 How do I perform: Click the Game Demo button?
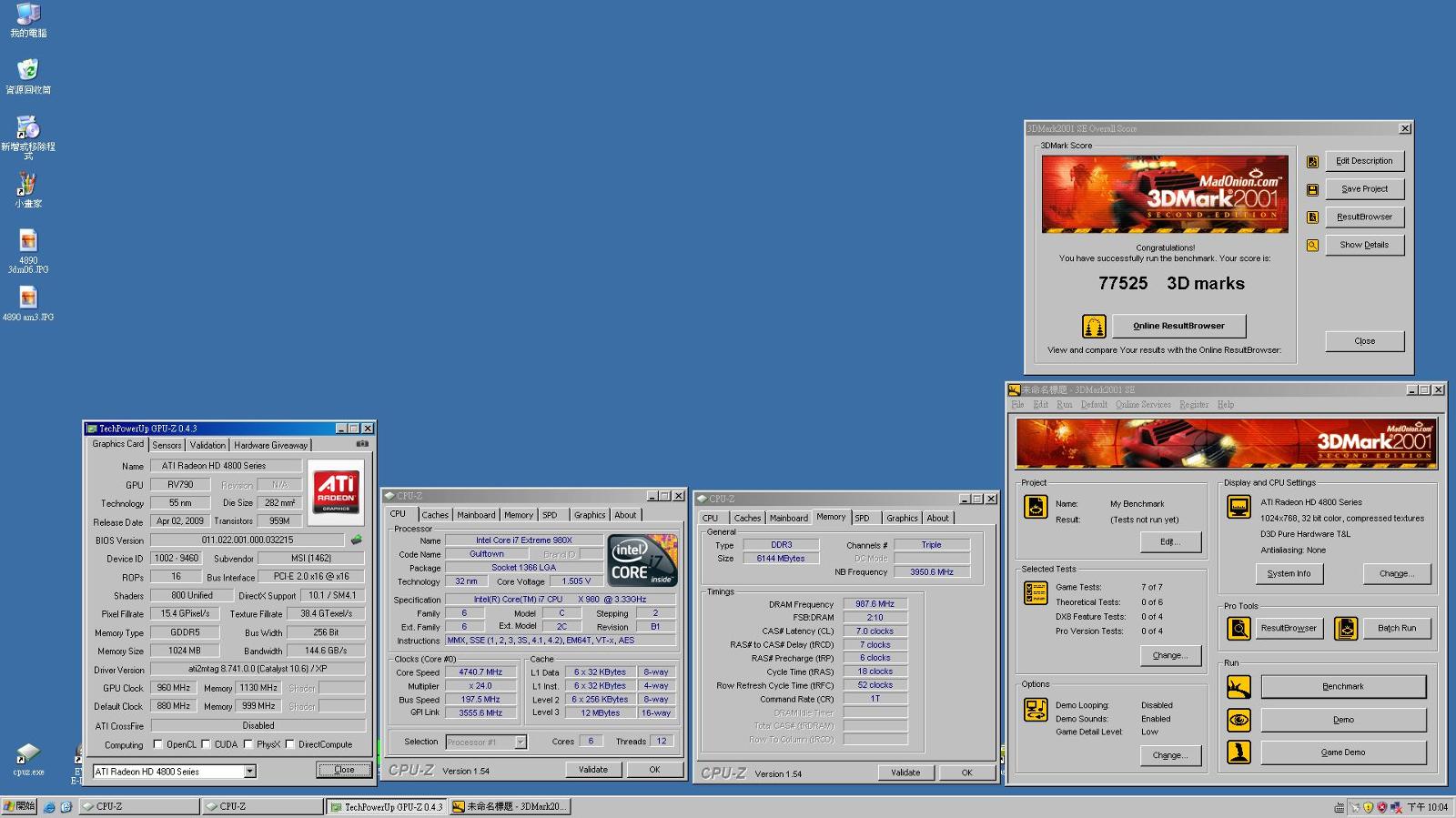[1343, 752]
